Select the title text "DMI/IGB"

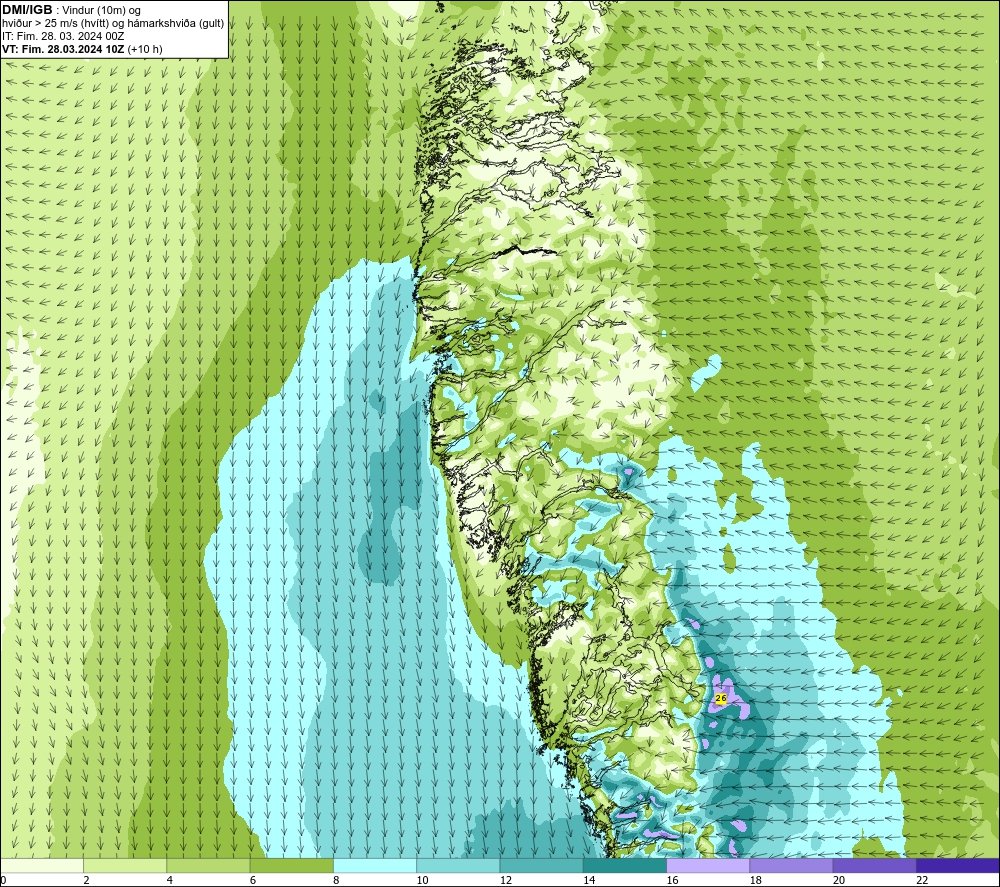point(27,10)
